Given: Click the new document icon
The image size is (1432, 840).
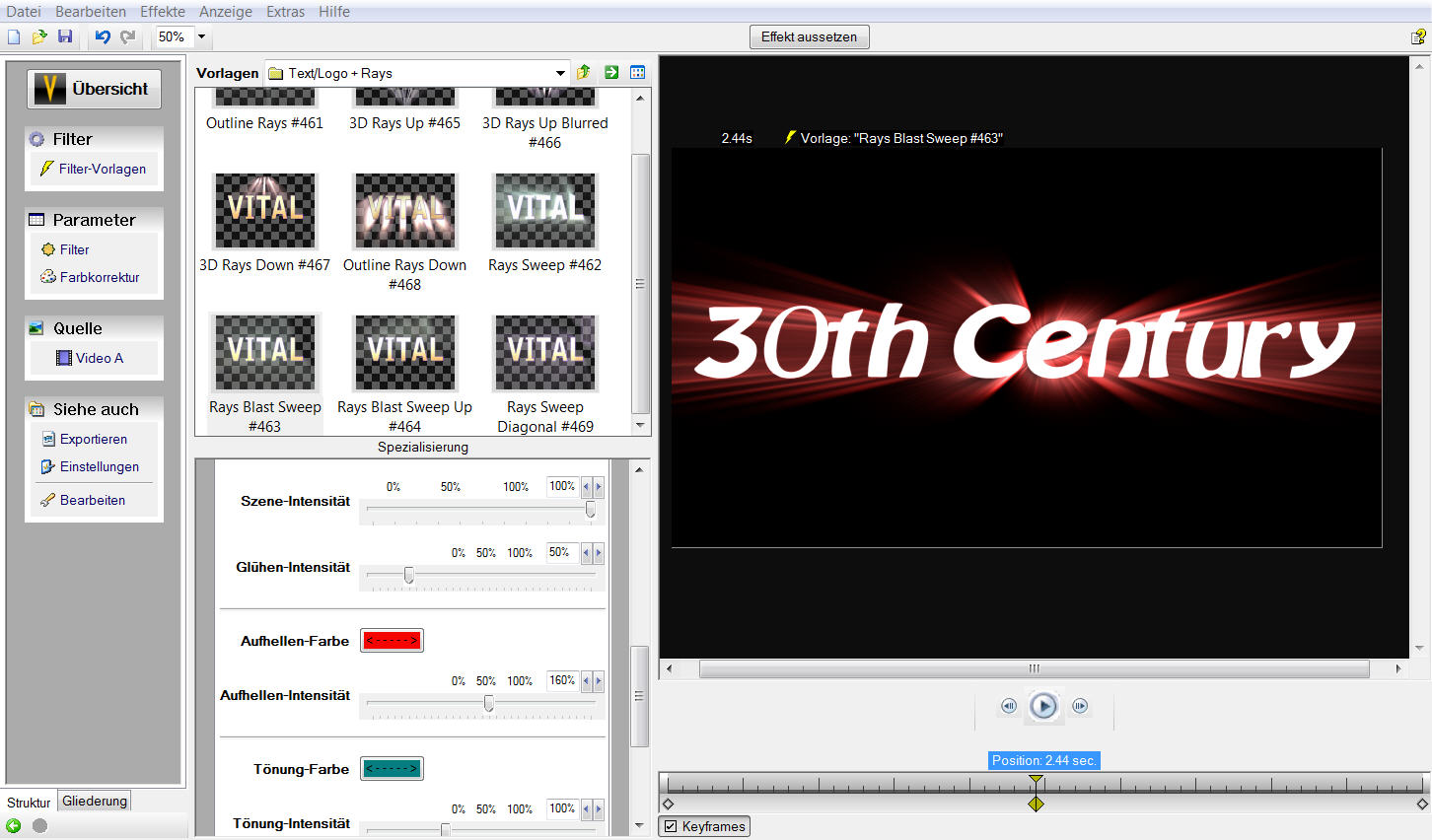Looking at the screenshot, I should [14, 36].
